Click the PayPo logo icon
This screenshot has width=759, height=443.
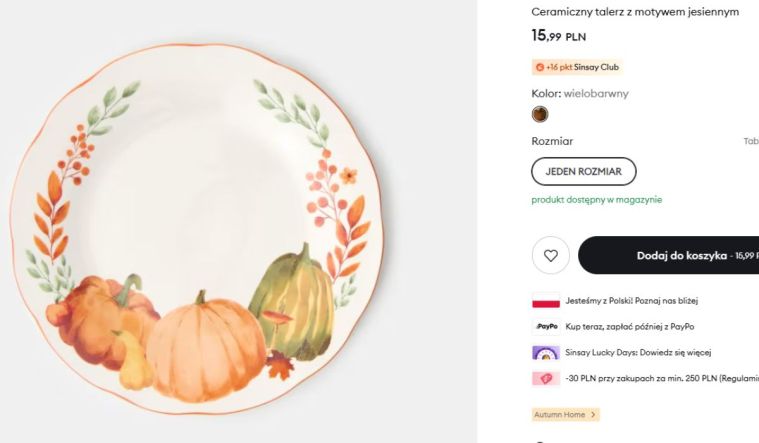point(546,327)
